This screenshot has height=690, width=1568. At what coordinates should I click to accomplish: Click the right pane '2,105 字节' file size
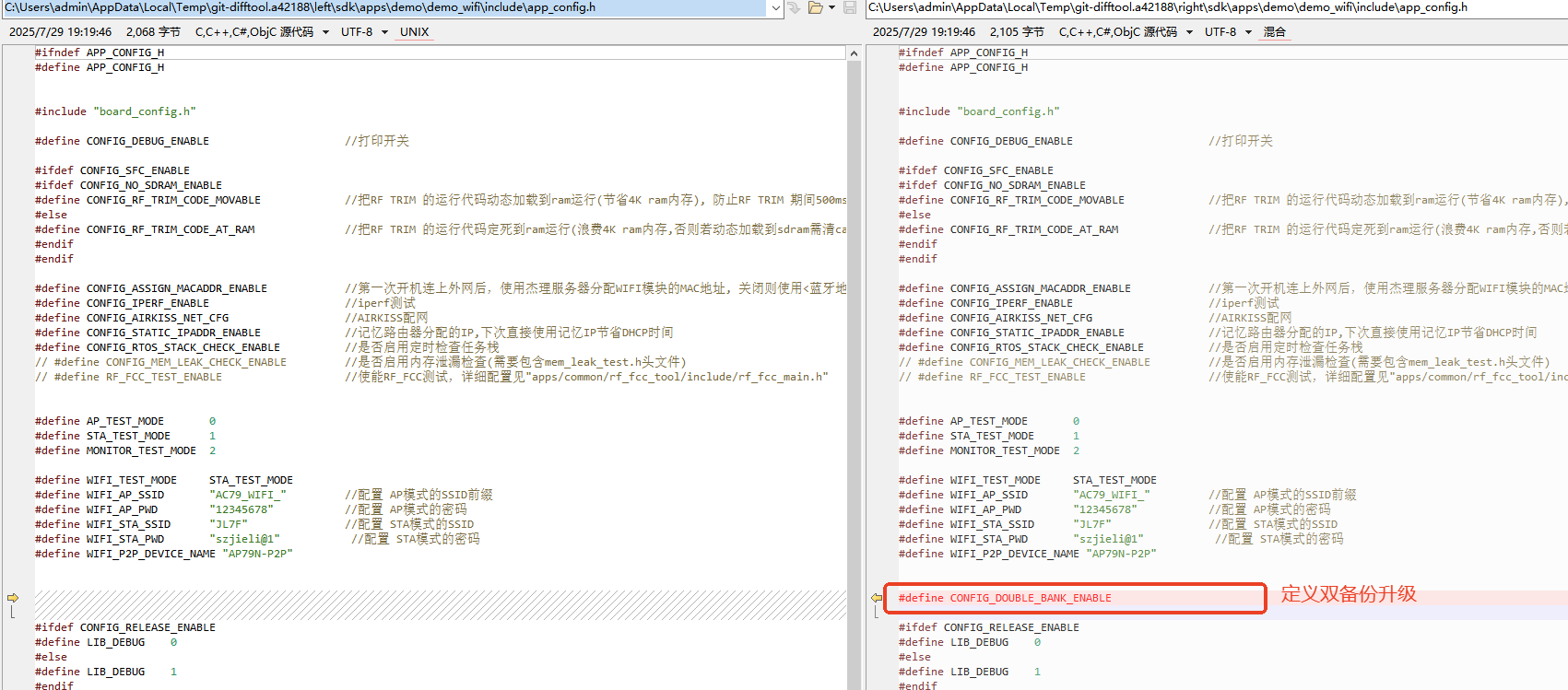coord(1017,32)
